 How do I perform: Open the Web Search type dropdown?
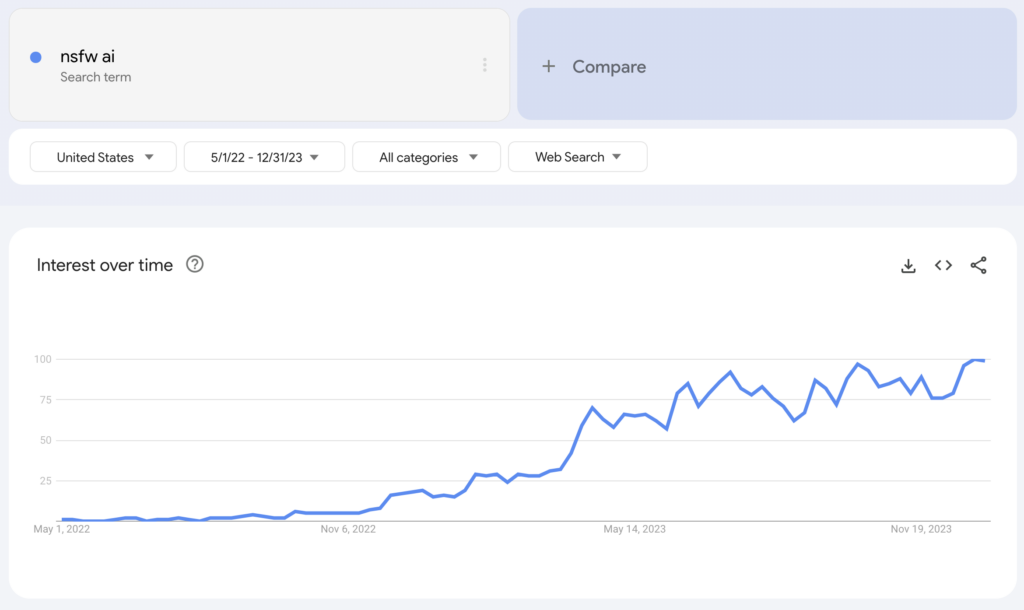pos(577,157)
